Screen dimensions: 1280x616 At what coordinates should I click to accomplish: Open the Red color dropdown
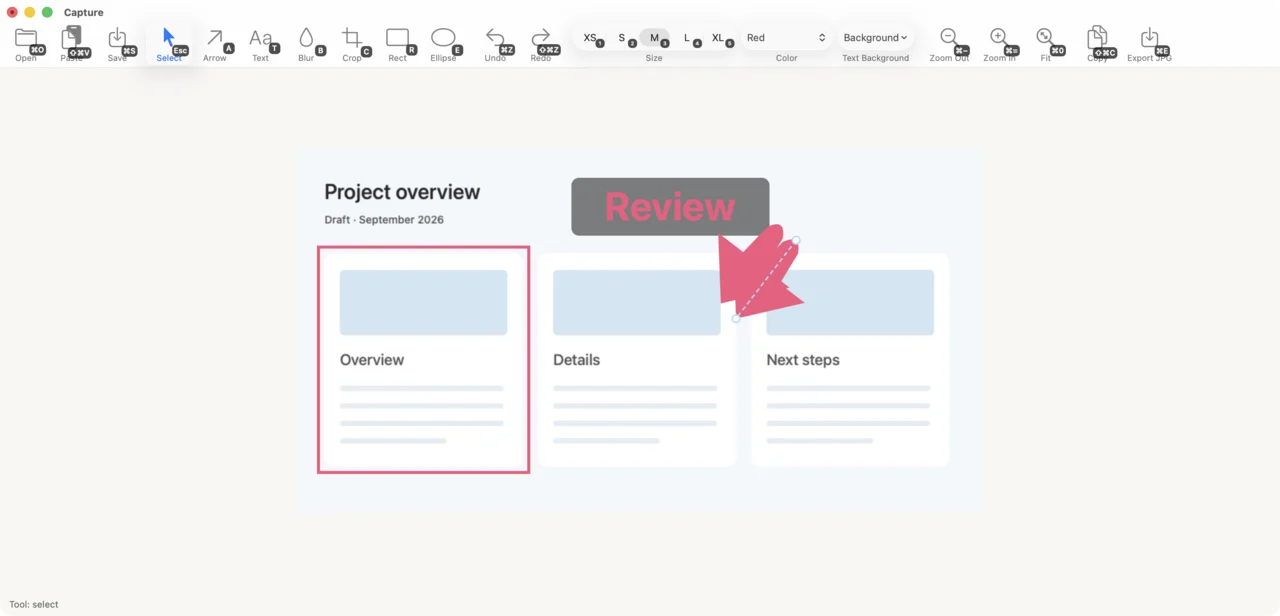pos(786,38)
